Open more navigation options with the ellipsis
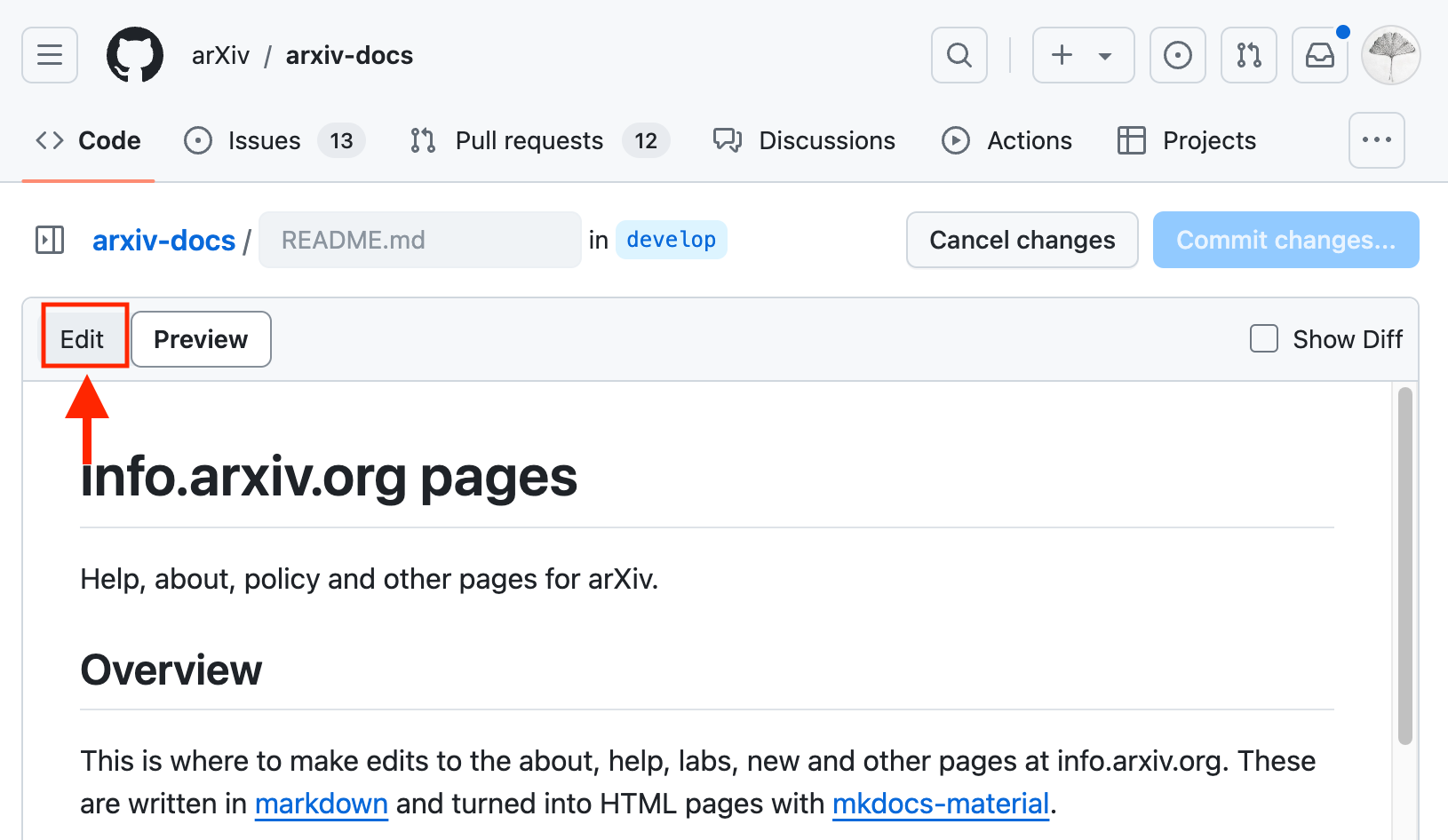Screen dimensions: 1448x840 pyautogui.click(x=1377, y=140)
